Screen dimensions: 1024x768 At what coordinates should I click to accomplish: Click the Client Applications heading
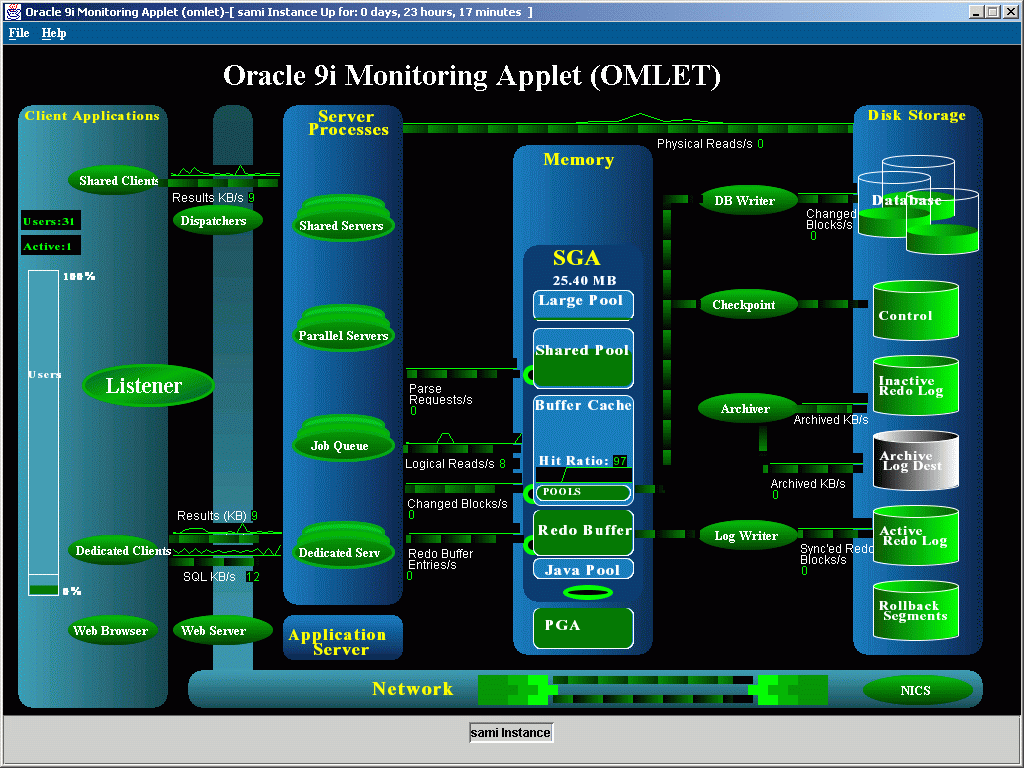point(92,116)
